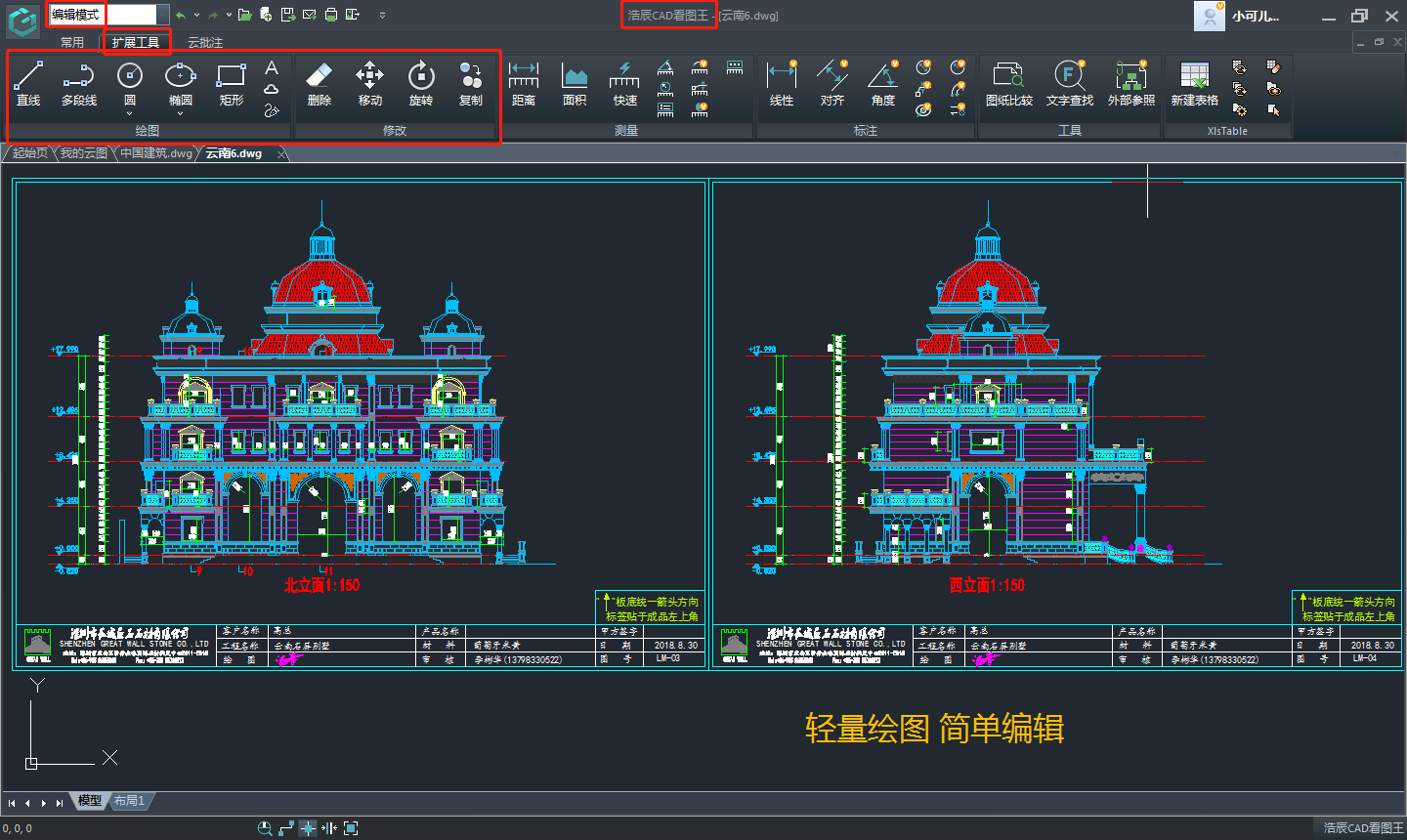This screenshot has width=1407, height=840.
Task: Switch to the 布局1 layout
Action: click(x=129, y=800)
